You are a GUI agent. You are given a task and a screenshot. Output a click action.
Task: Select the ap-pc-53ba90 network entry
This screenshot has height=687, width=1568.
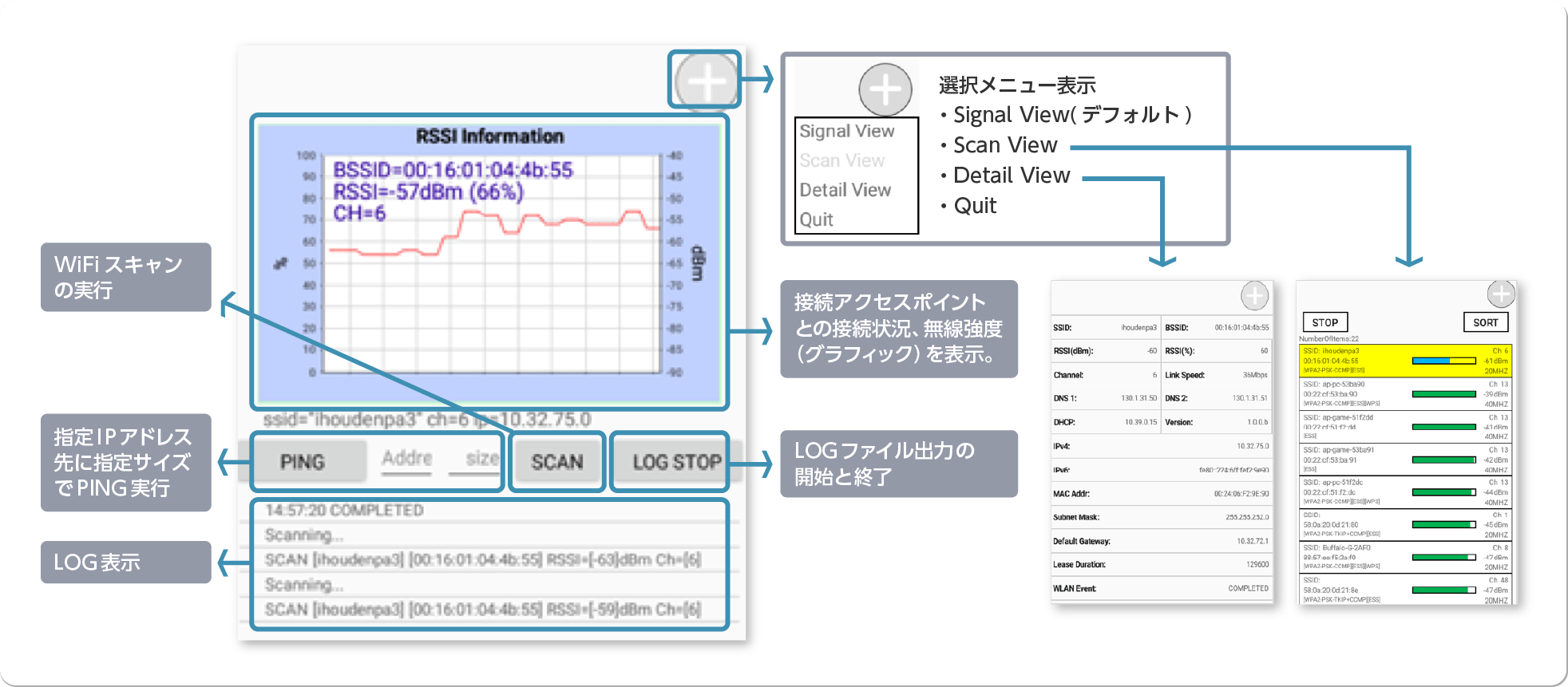click(1404, 393)
